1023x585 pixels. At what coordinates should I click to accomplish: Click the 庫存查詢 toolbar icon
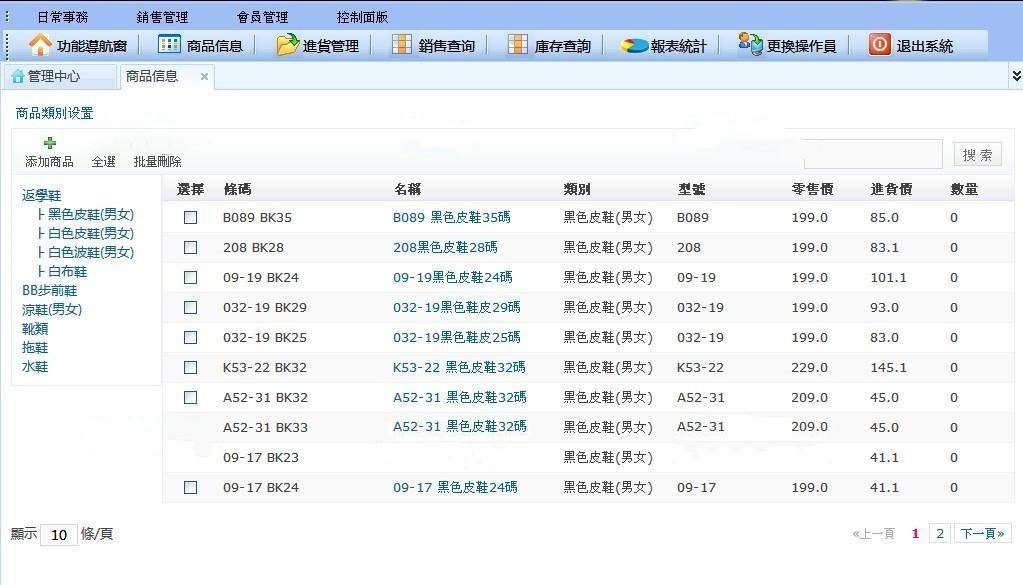[x=517, y=44]
